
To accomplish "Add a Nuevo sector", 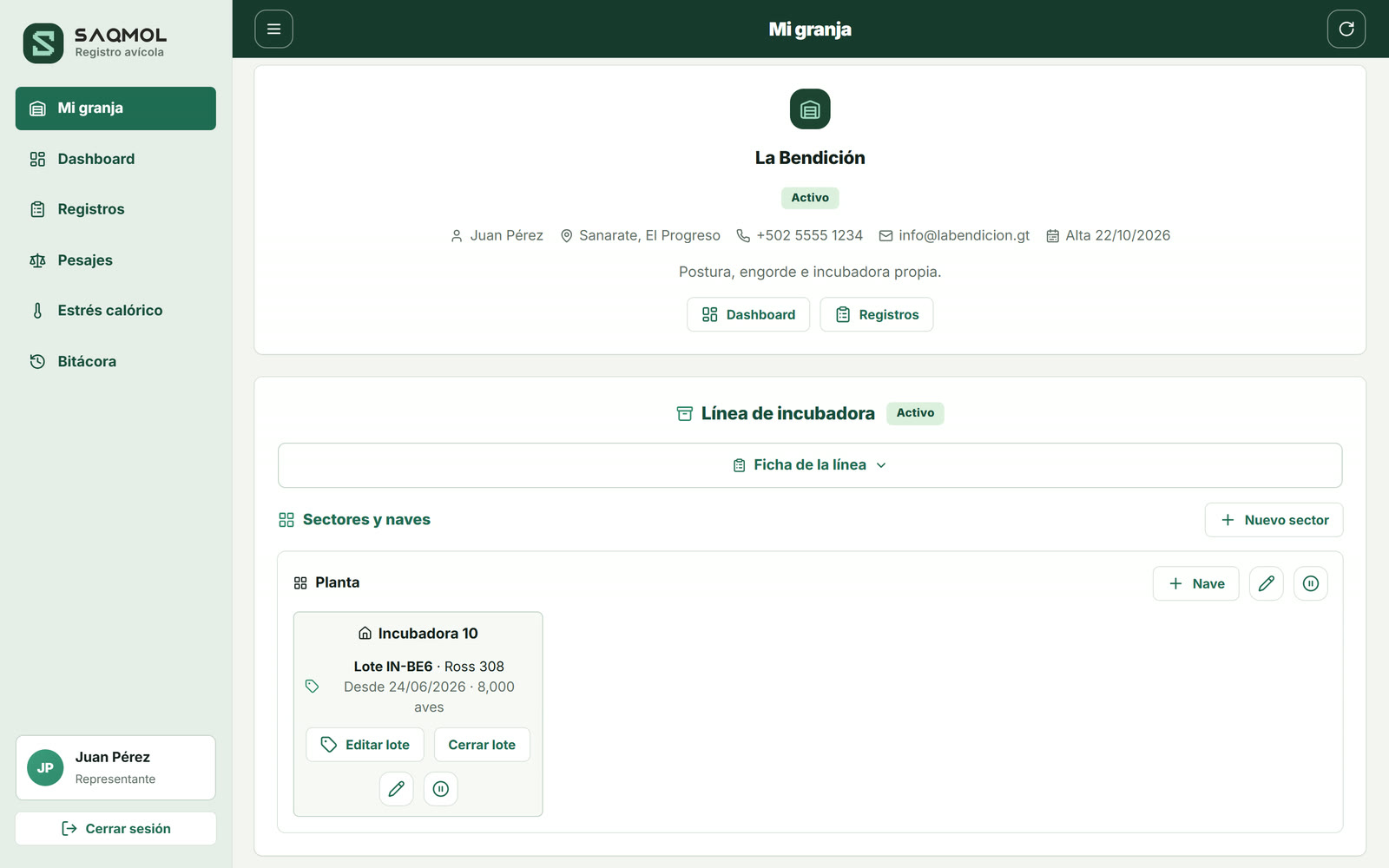I will pos(1274,520).
